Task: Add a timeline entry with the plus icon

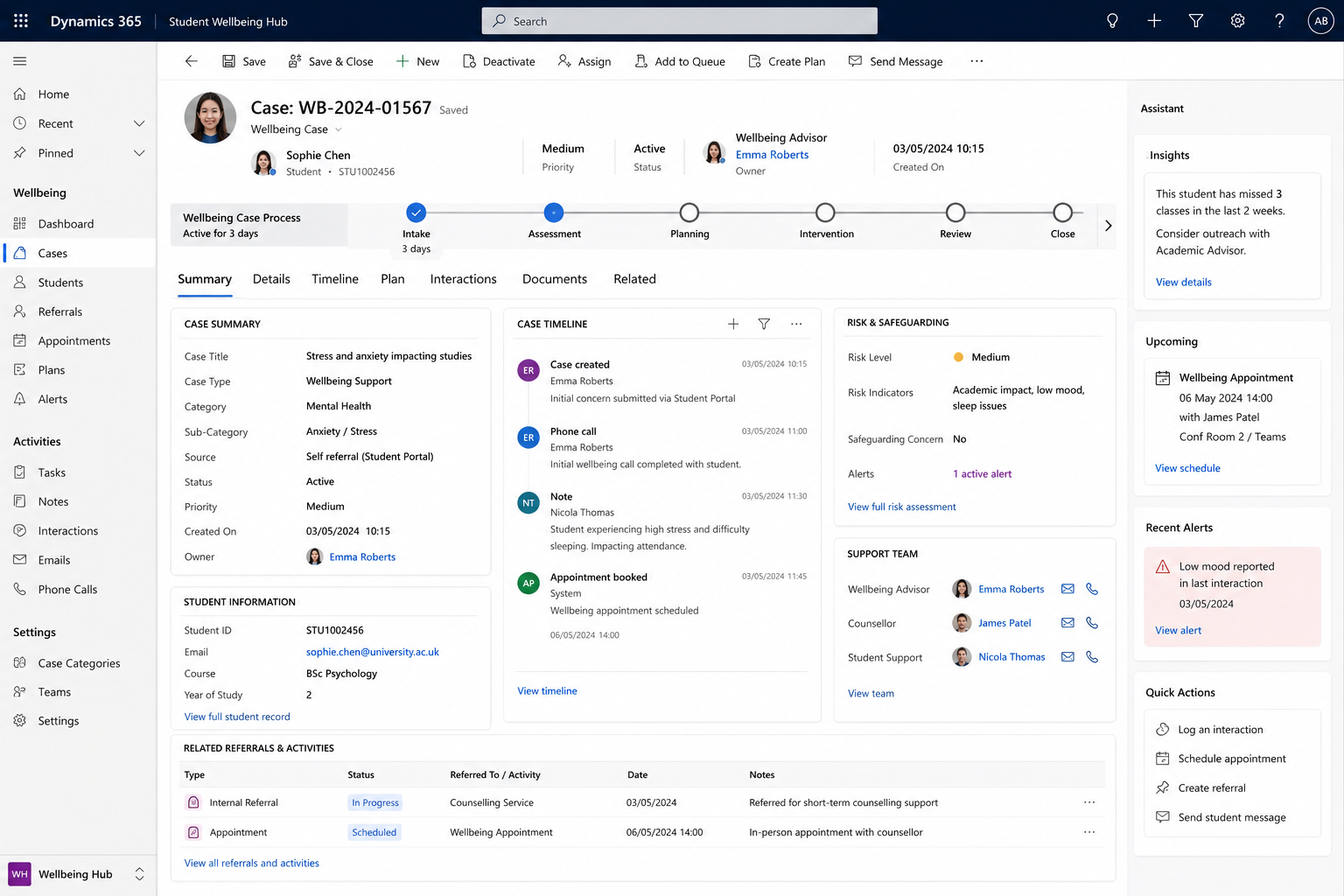Action: tap(733, 324)
